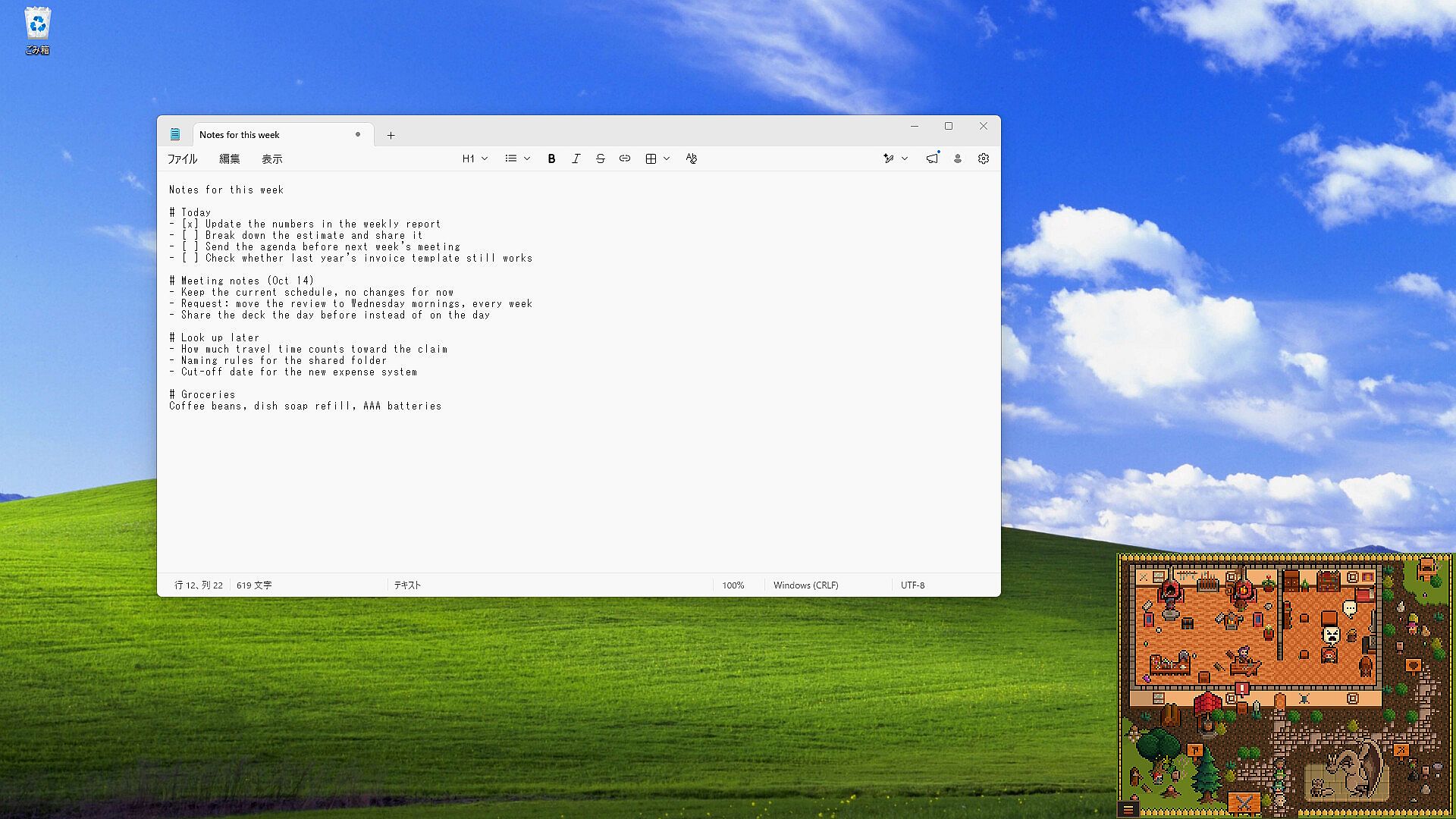Click the UTF-8 encoding indicator

(x=912, y=585)
